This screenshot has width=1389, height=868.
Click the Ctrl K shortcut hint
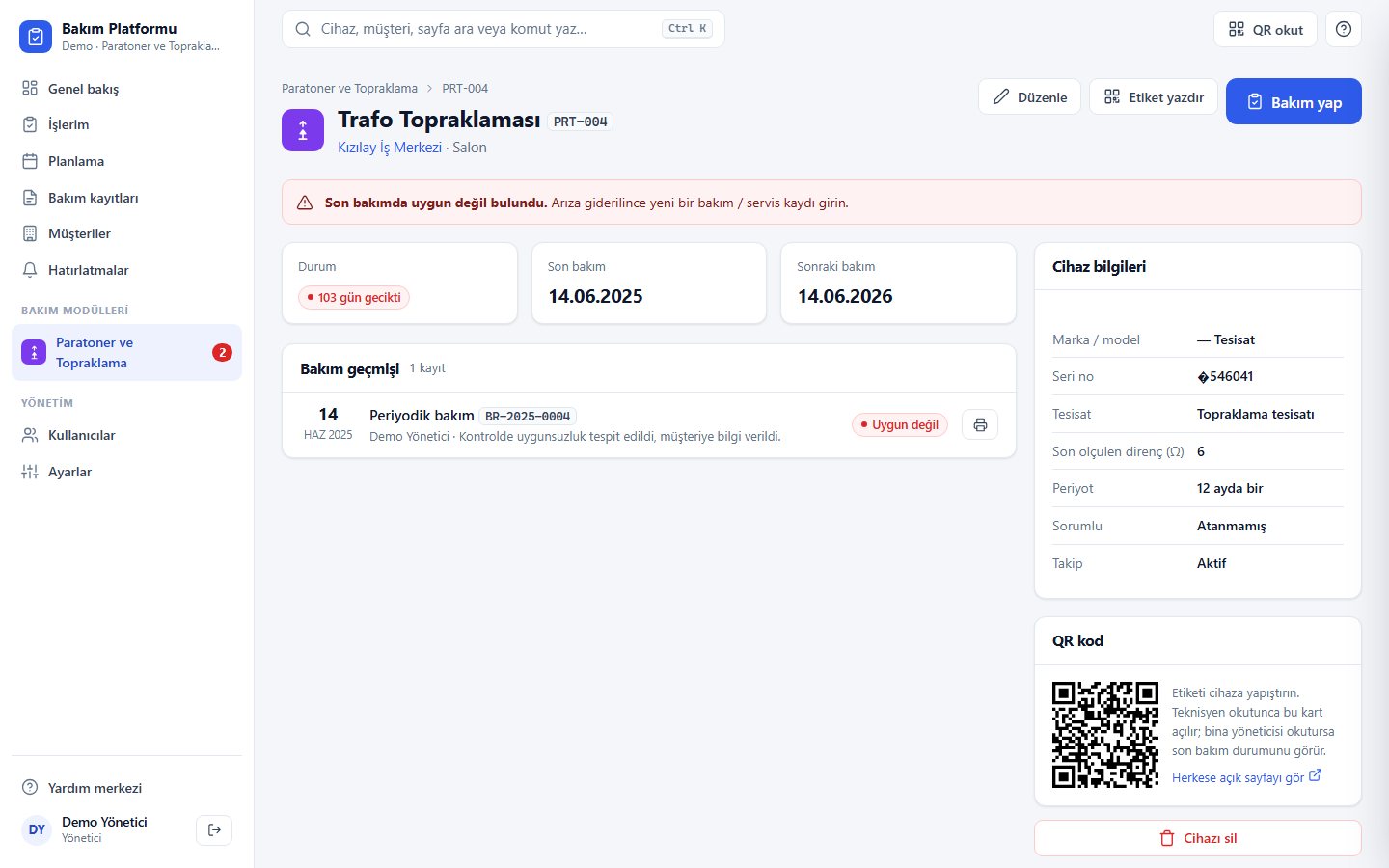pyautogui.click(x=688, y=29)
